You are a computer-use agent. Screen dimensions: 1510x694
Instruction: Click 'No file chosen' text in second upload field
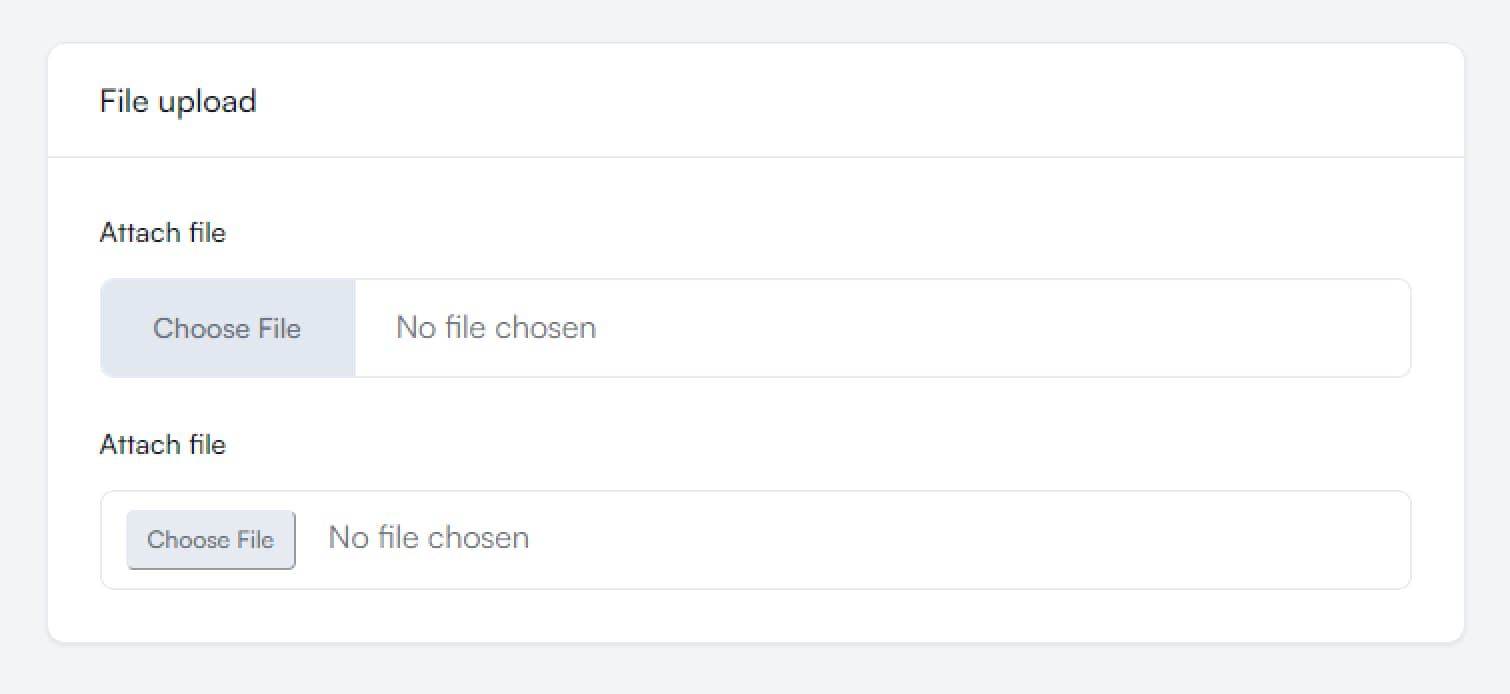click(428, 538)
